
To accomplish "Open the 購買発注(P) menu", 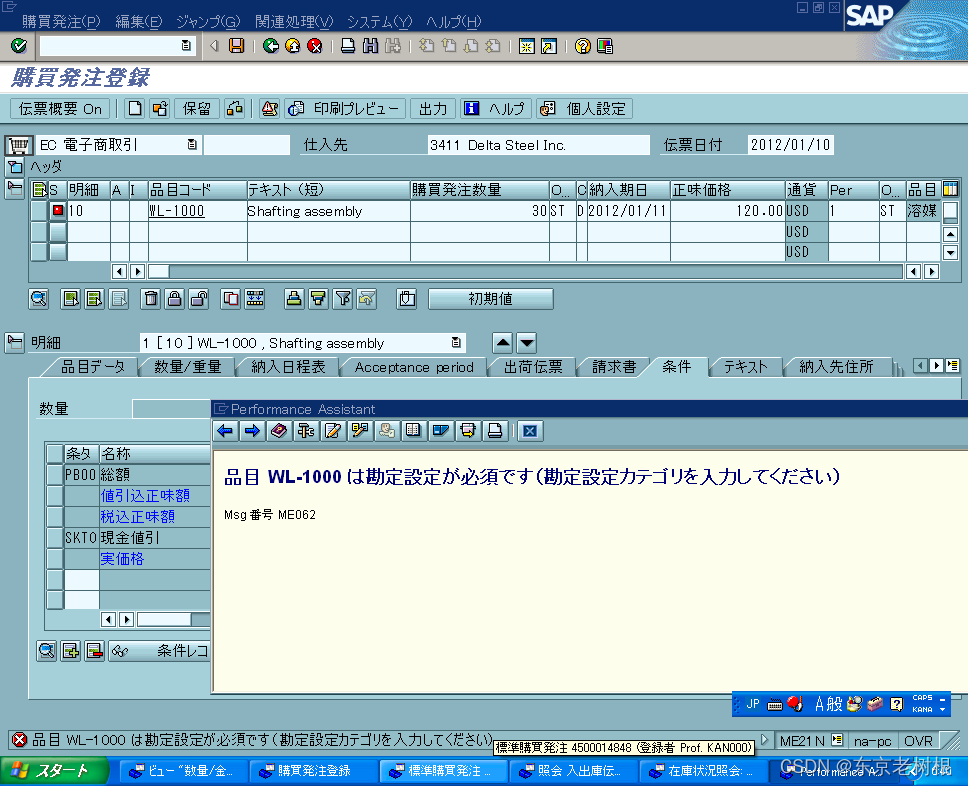I will (61, 22).
